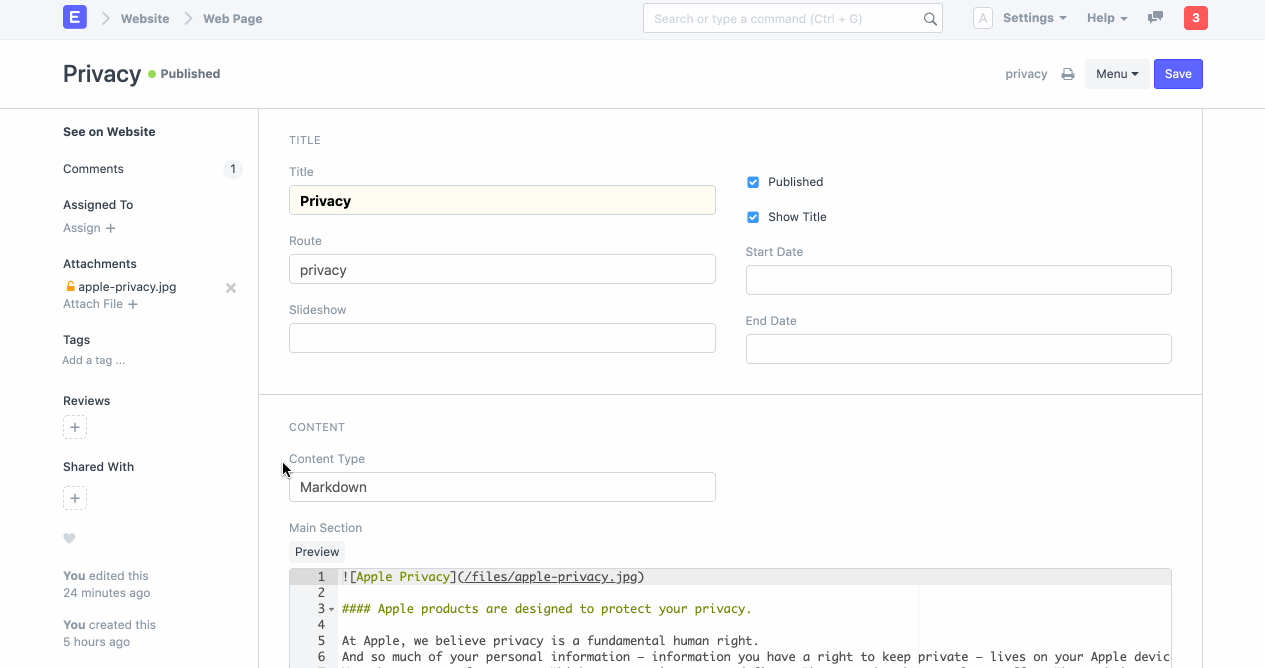The image size is (1265, 668).
Task: Open the announcements megaphone icon
Action: pyautogui.click(x=1155, y=17)
